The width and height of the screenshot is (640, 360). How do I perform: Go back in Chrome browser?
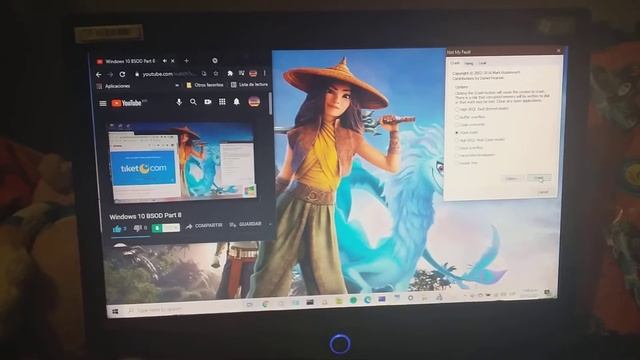[98, 75]
